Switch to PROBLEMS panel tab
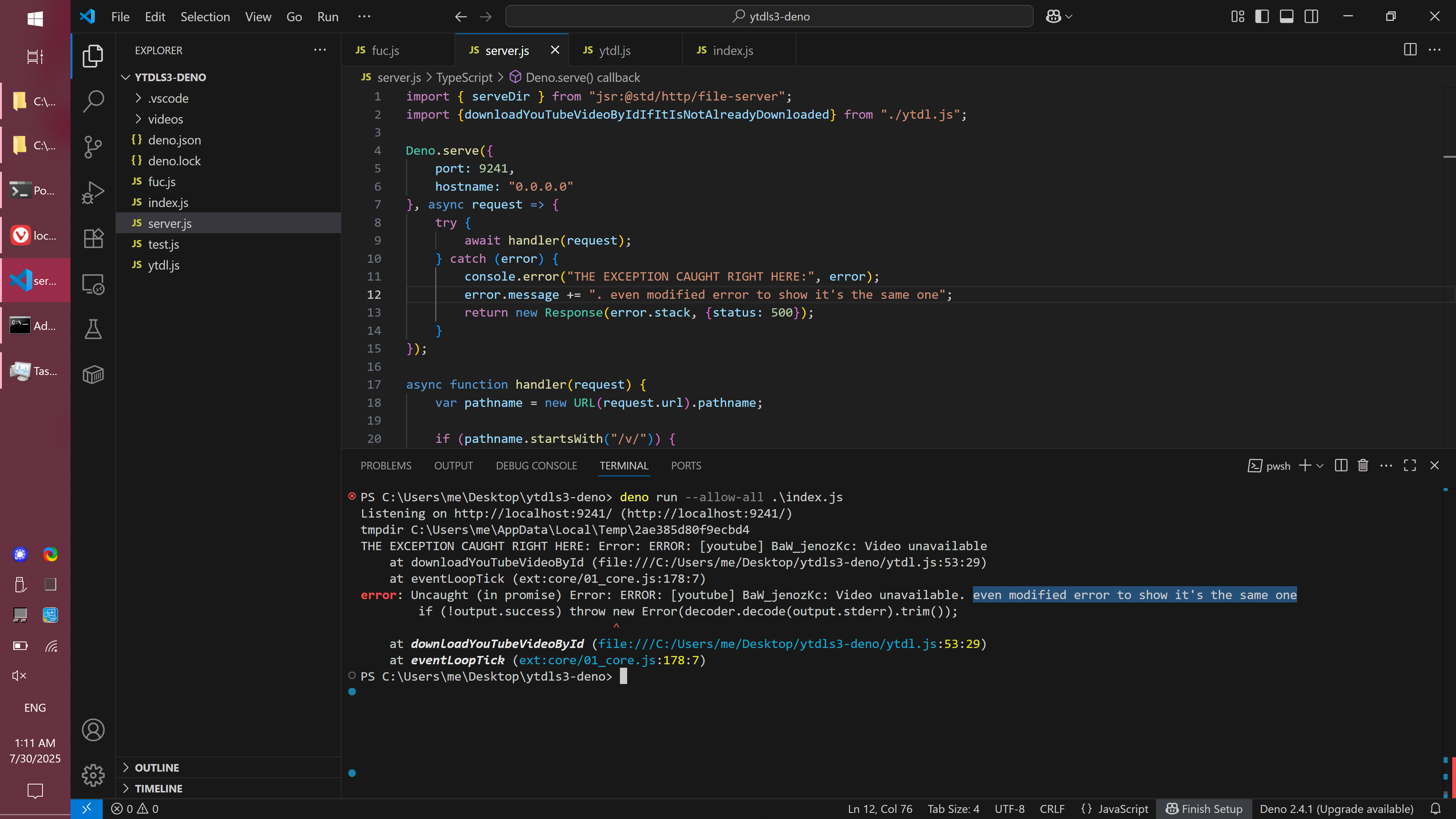This screenshot has width=1456, height=819. [x=386, y=465]
